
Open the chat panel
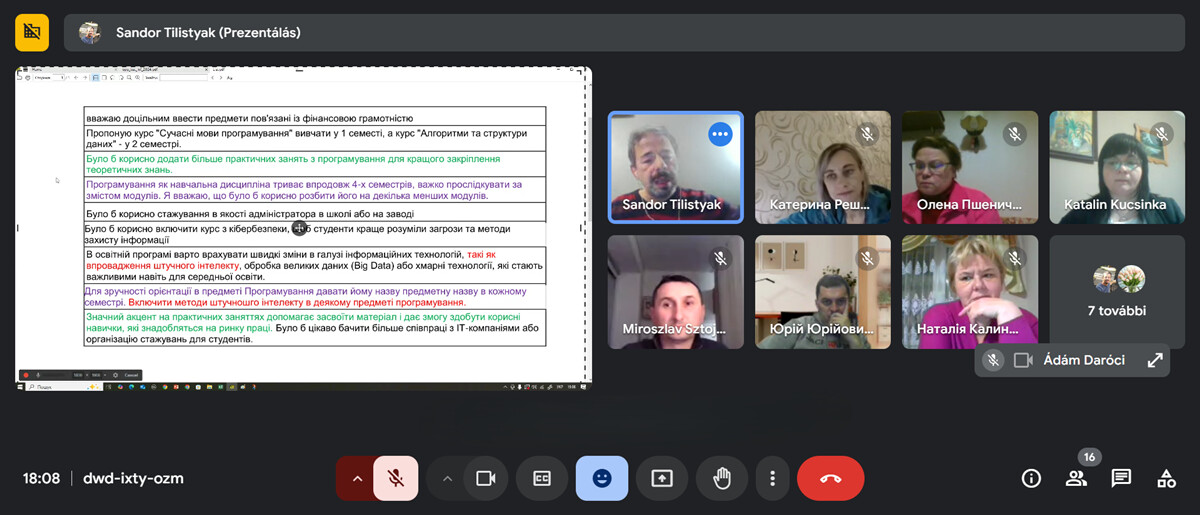coord(1121,478)
